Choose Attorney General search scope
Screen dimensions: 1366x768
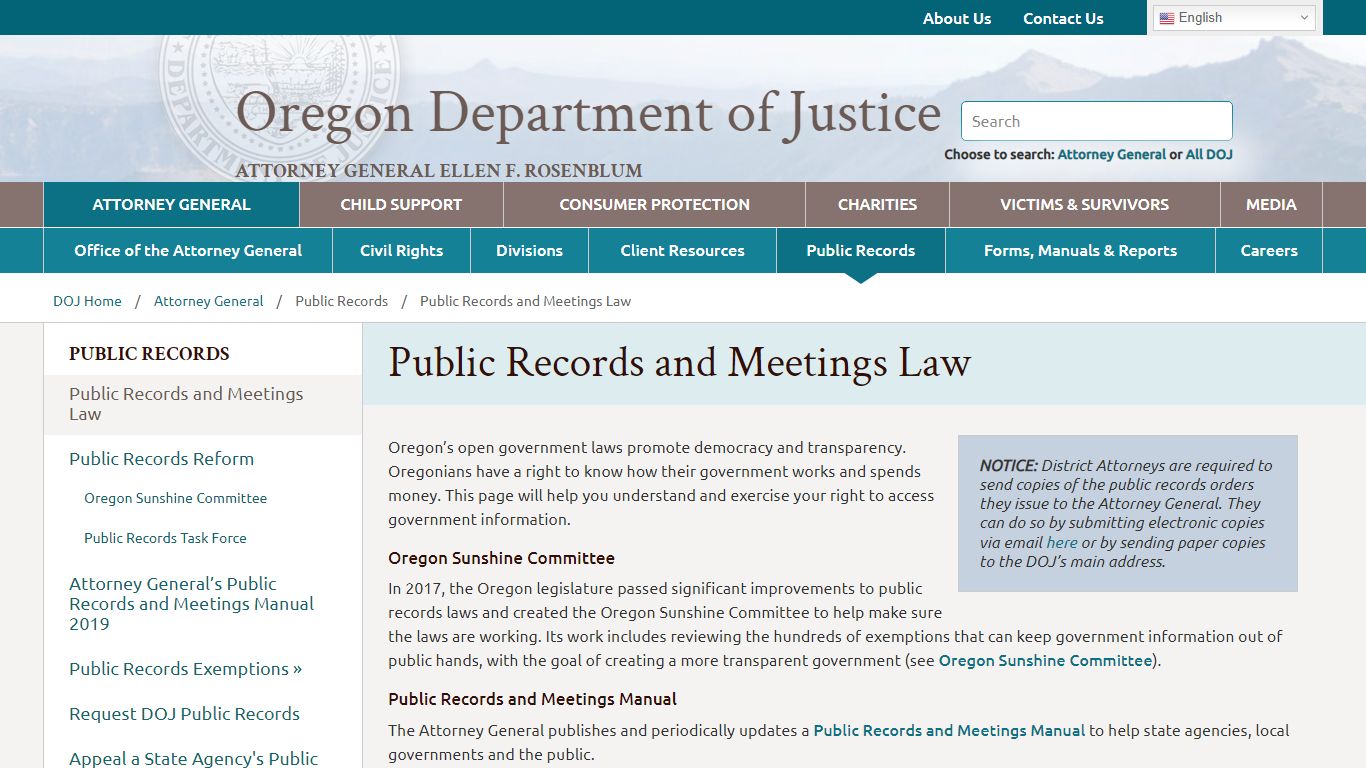click(1111, 154)
